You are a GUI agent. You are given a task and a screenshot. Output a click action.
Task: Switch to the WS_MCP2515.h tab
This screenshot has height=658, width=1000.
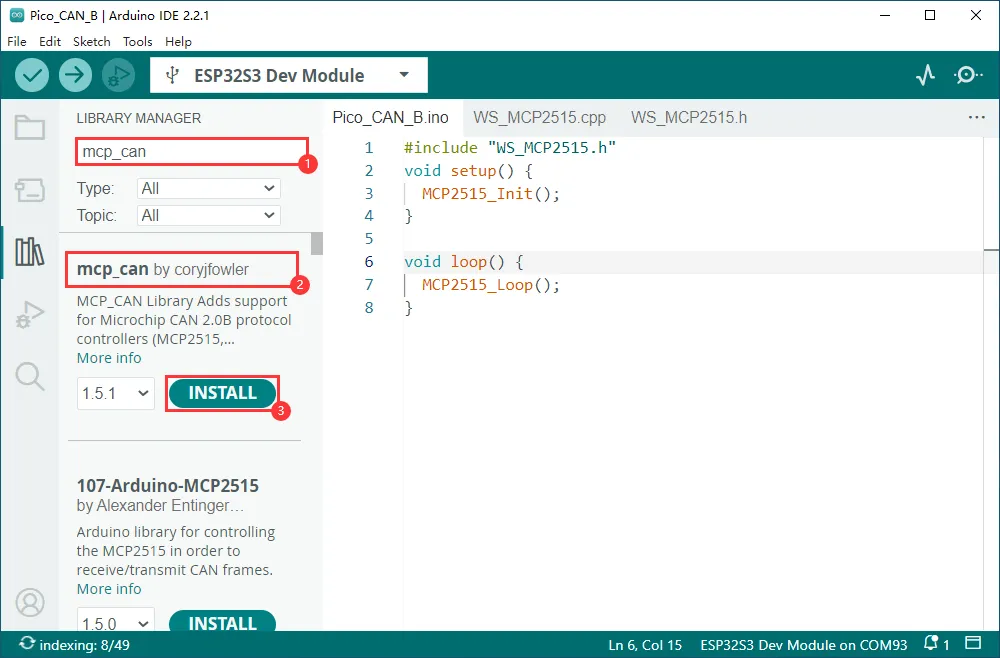pyautogui.click(x=689, y=117)
